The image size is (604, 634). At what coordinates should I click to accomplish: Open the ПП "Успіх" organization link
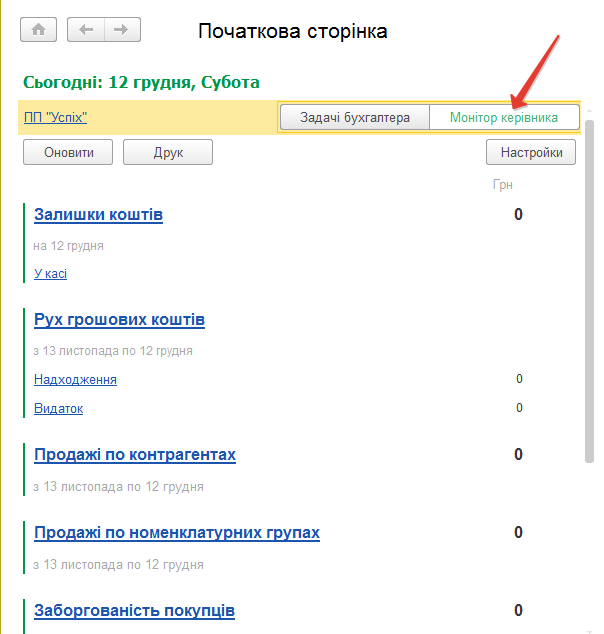[x=55, y=117]
